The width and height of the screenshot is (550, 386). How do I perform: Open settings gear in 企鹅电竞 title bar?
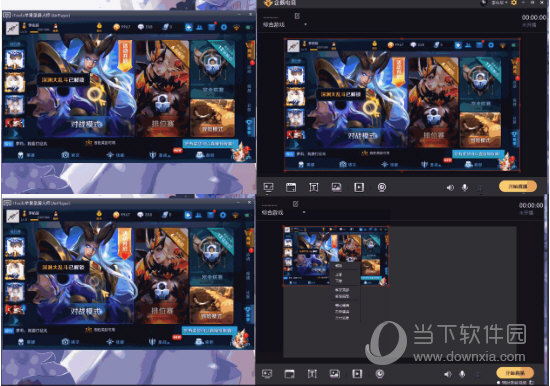pyautogui.click(x=514, y=3)
